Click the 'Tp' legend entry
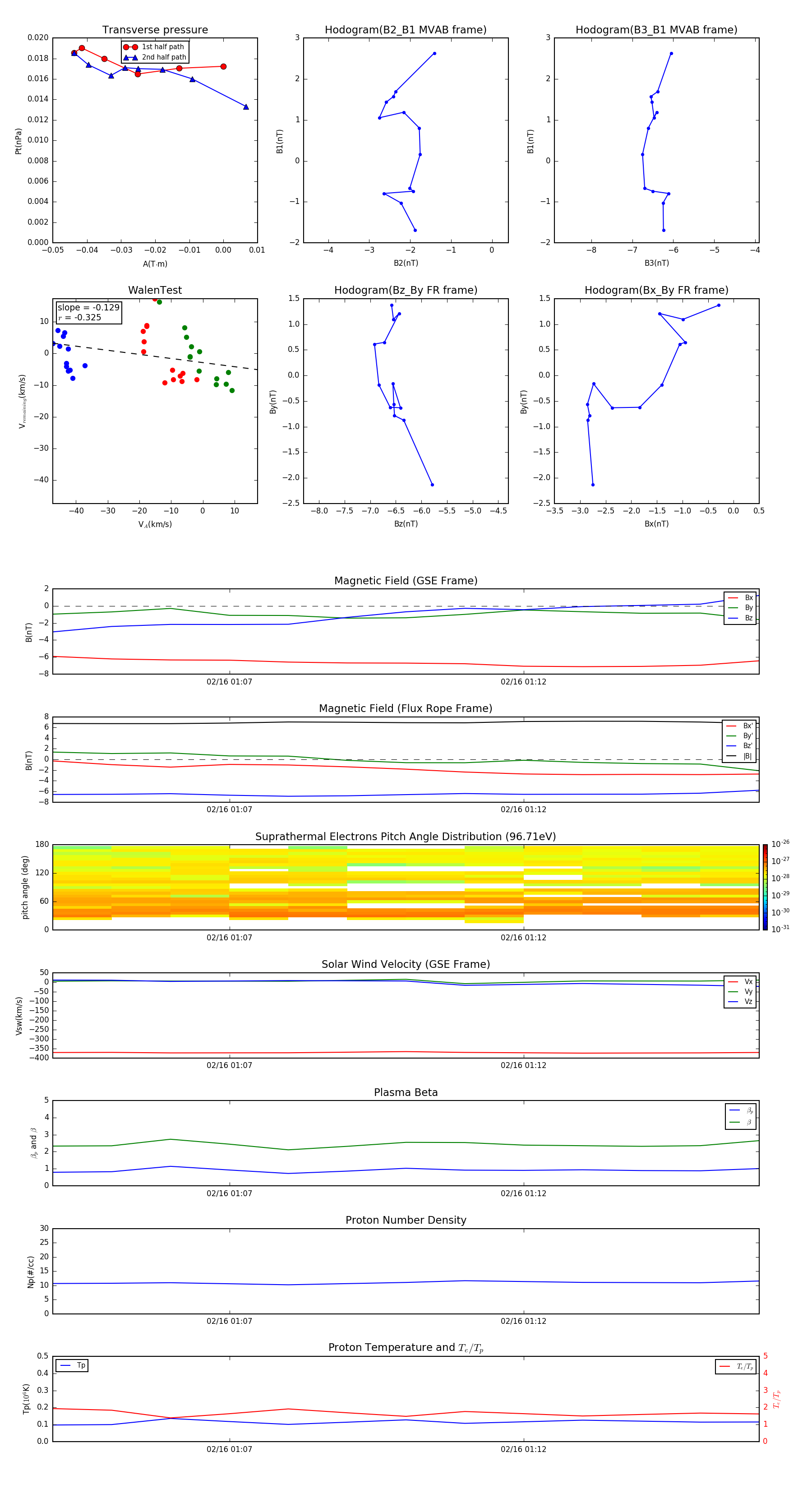Screen dimensions: 812x1489 [x=72, y=1365]
